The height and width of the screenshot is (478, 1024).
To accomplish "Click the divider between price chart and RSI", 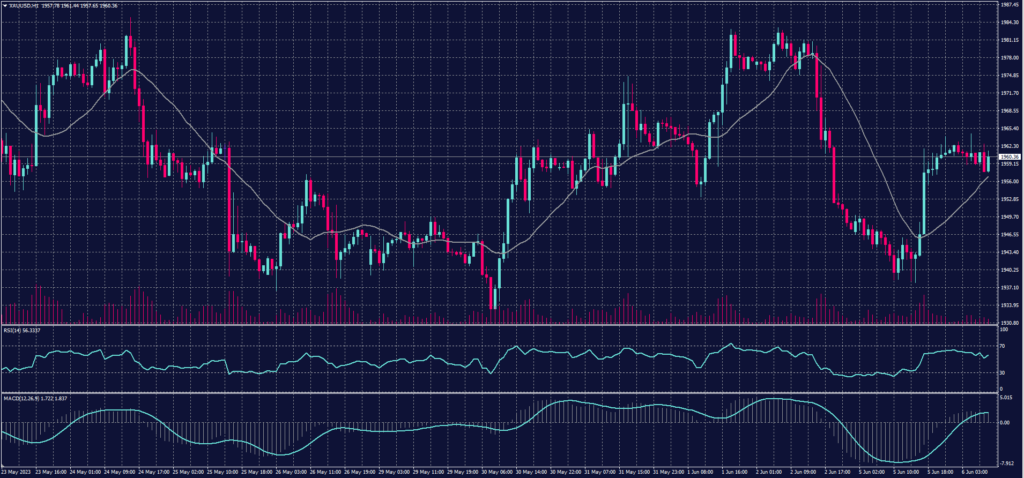I will pos(500,325).
